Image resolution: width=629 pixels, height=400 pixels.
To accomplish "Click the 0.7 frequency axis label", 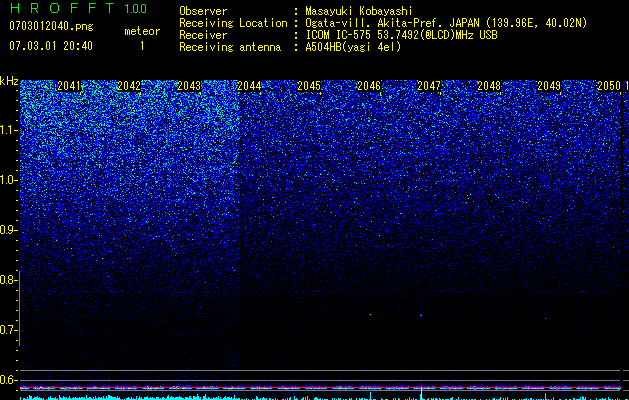I will click(x=7, y=330).
